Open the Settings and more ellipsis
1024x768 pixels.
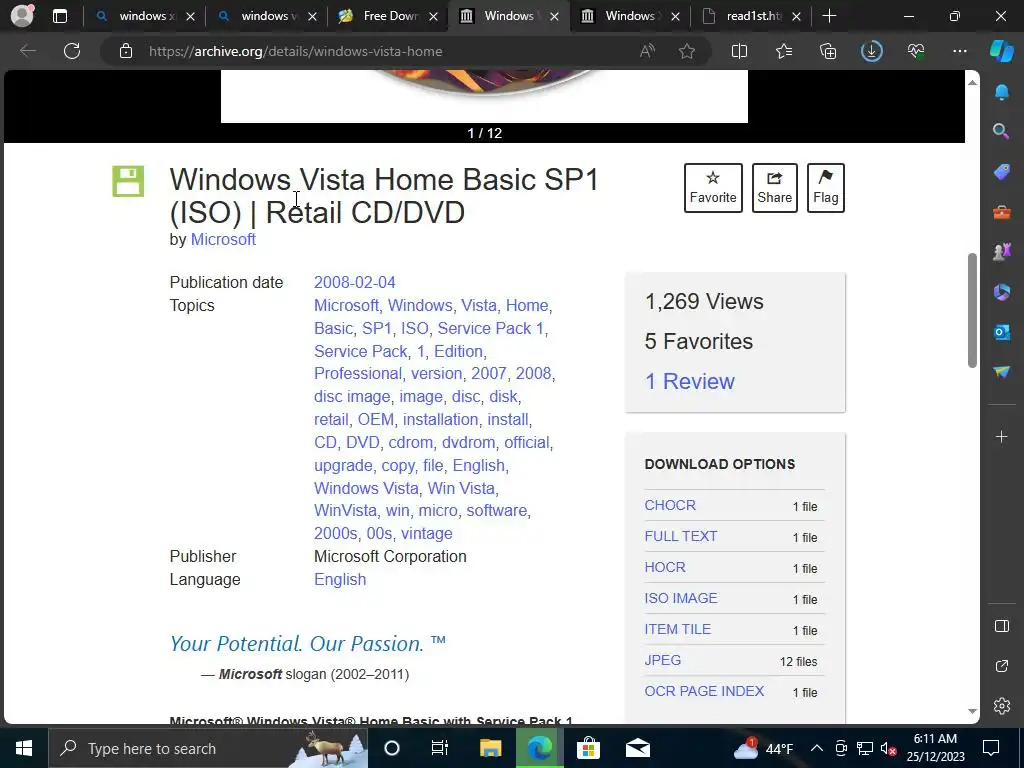pyautogui.click(x=960, y=51)
